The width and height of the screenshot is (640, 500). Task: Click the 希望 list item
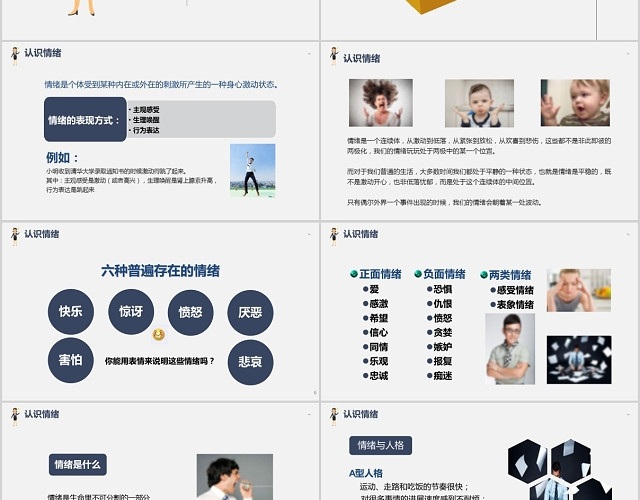point(376,318)
